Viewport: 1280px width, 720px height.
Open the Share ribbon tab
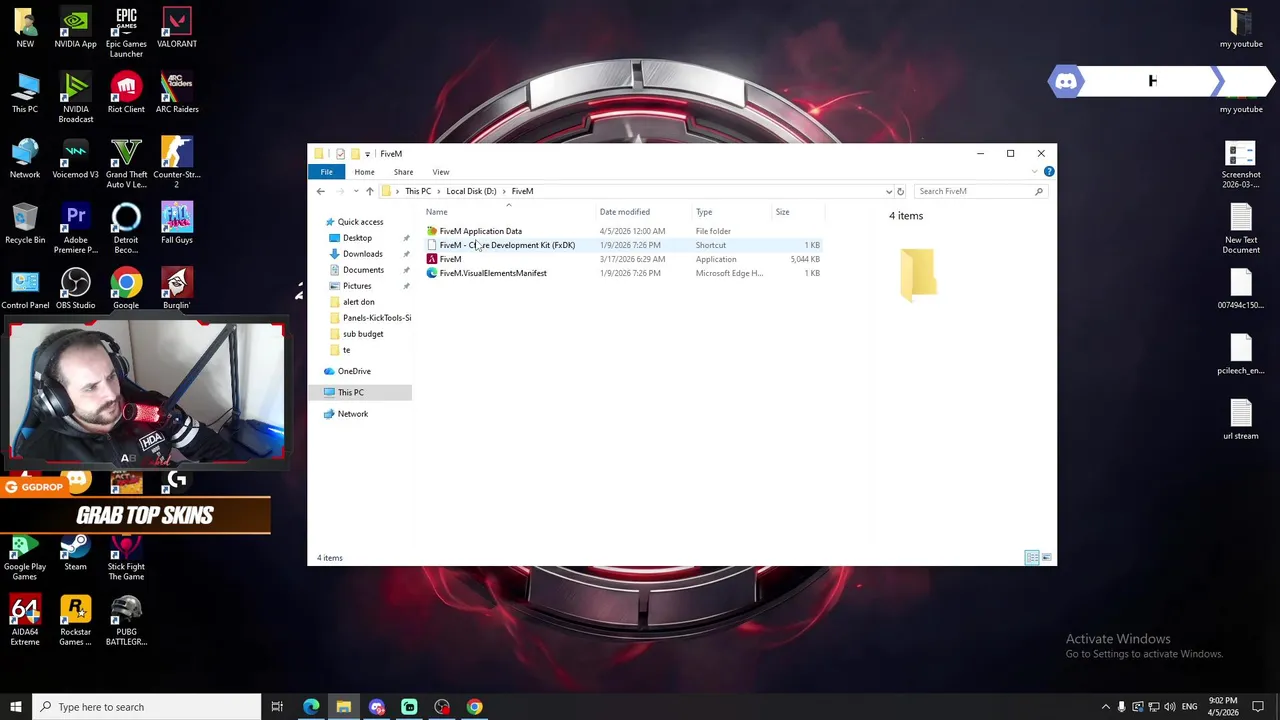403,172
